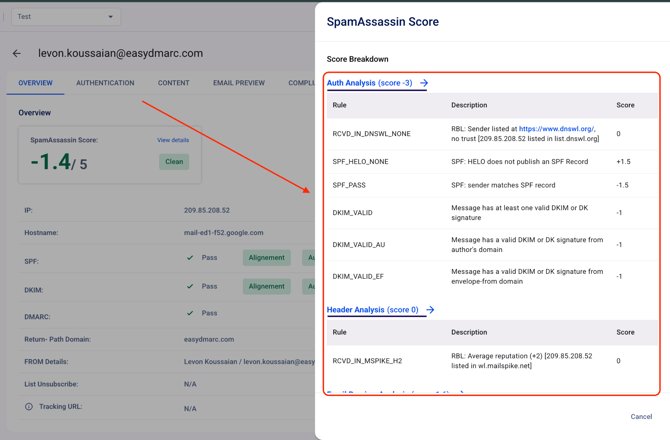
Task: Click the Tracking URL info icon
Action: click(x=29, y=407)
